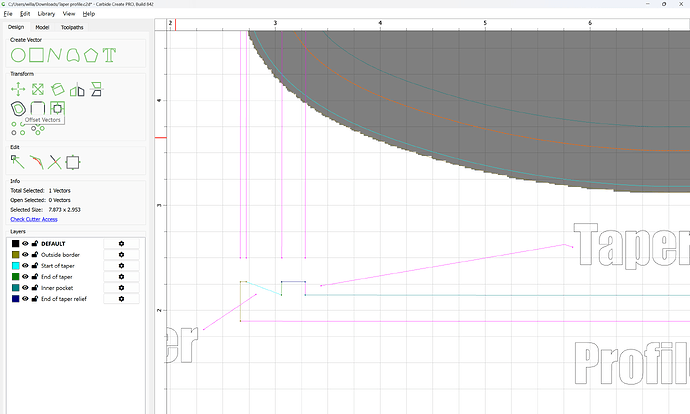Open the Library menu
The width and height of the screenshot is (690, 414).
tap(46, 14)
